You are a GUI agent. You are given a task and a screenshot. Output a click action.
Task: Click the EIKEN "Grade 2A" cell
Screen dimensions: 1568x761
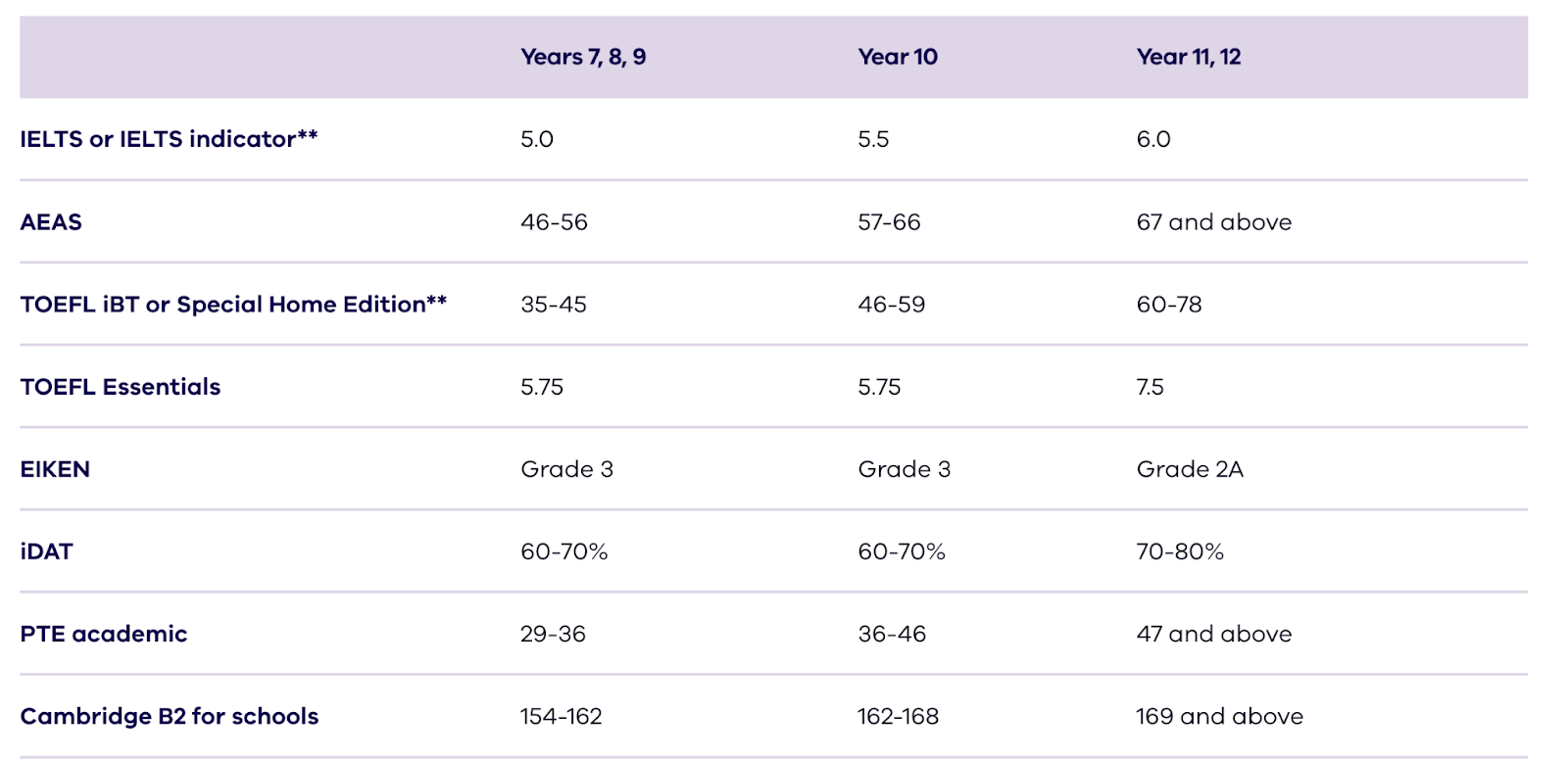click(x=1190, y=469)
